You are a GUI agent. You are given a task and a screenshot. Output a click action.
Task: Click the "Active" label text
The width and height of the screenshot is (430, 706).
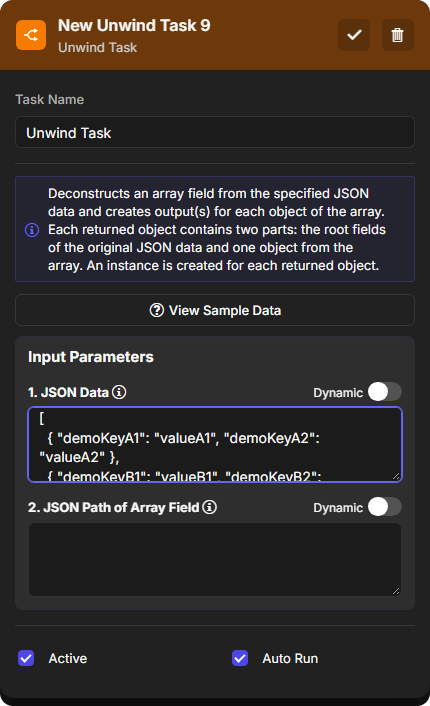[x=68, y=658]
